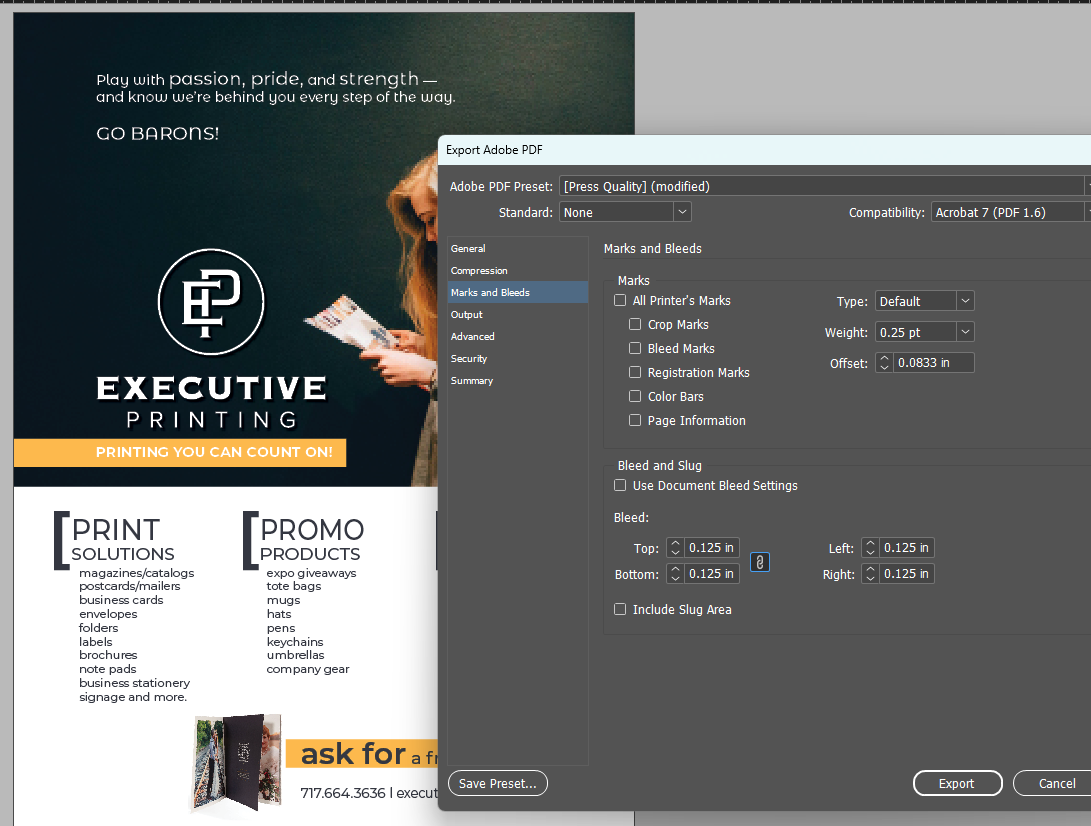Check the Crop Marks option

pos(635,324)
